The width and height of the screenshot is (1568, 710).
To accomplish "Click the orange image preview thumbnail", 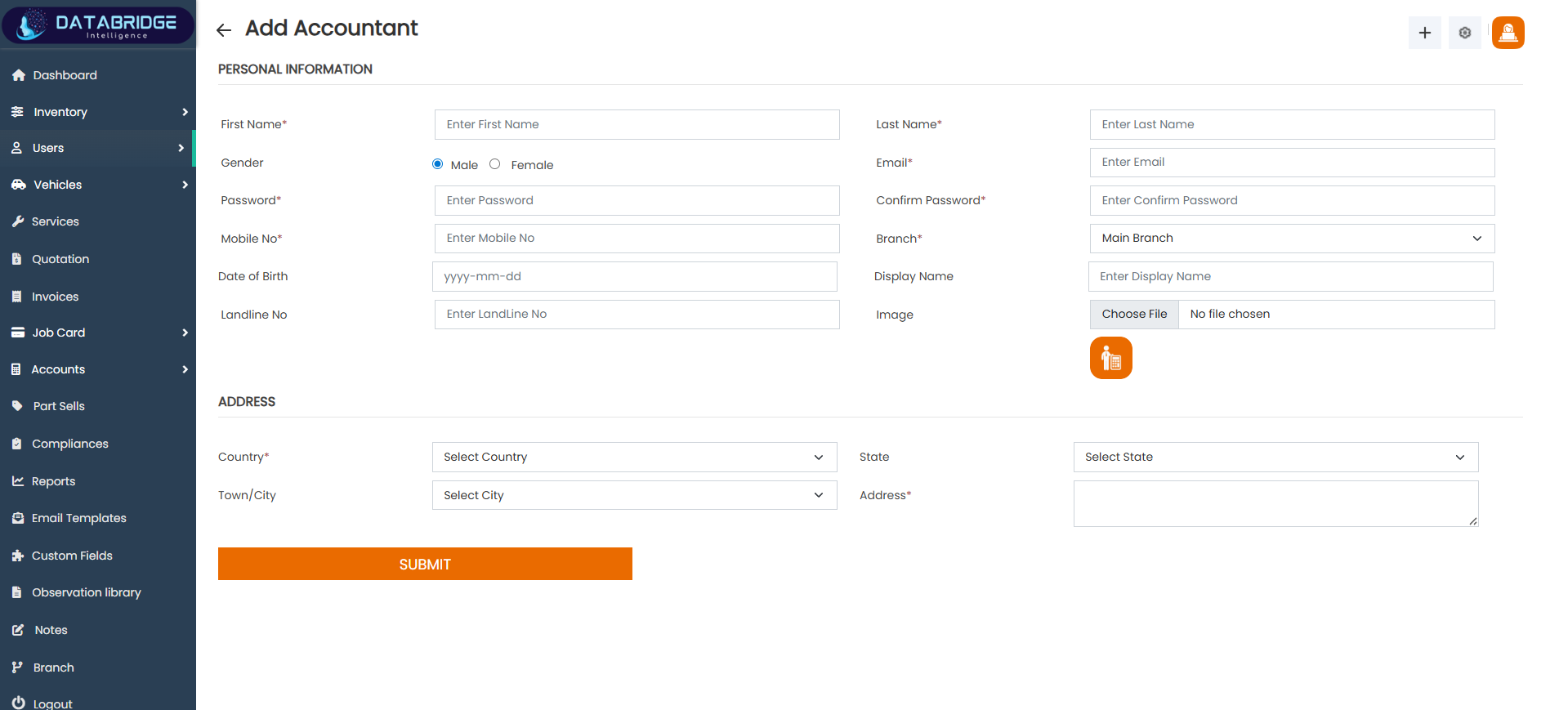I will [x=1110, y=358].
